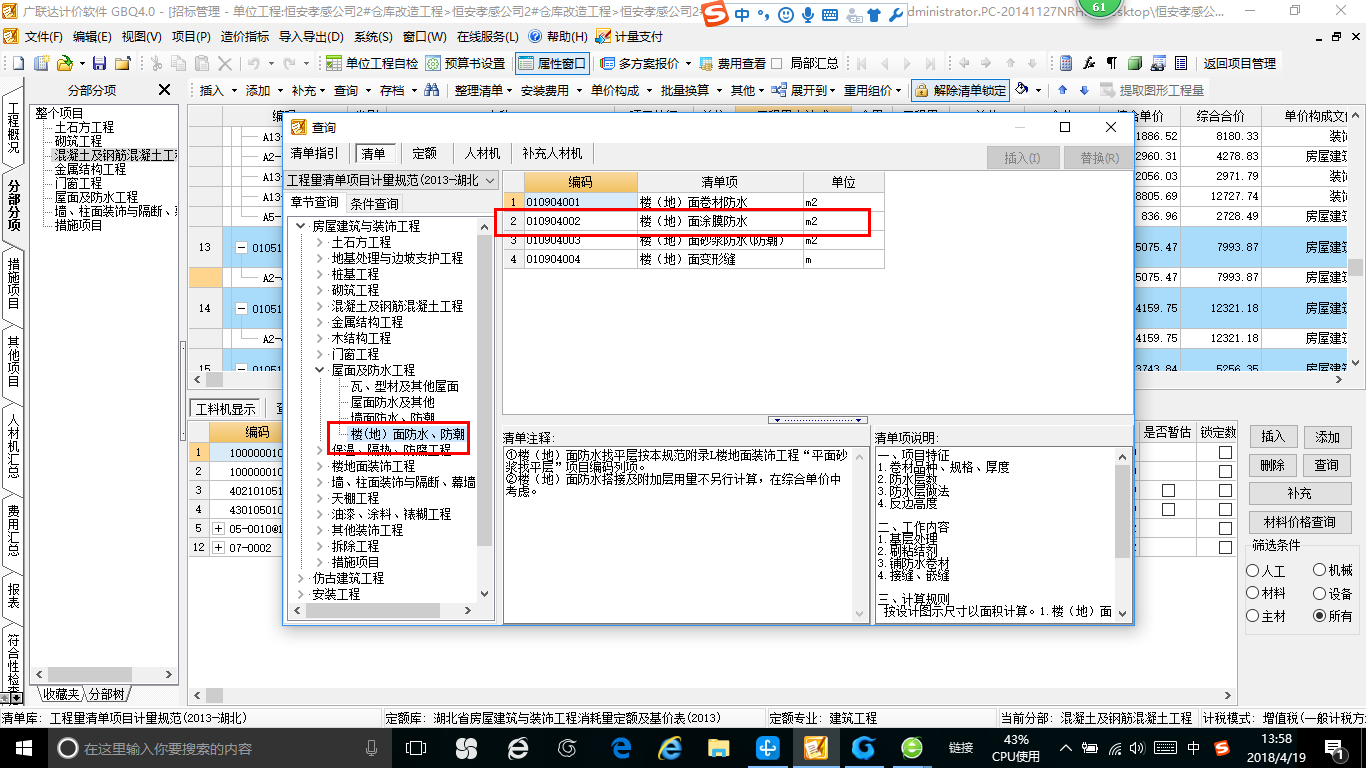Switch to the 条件查询 tab
This screenshot has width=1366, height=768.
374,203
